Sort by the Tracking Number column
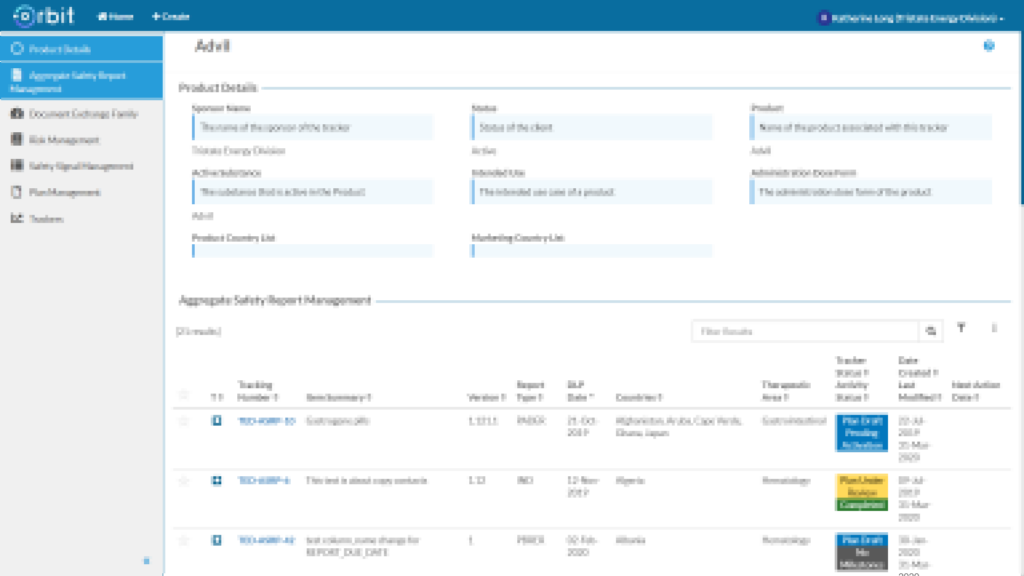This screenshot has height=576, width=1024. pos(257,391)
